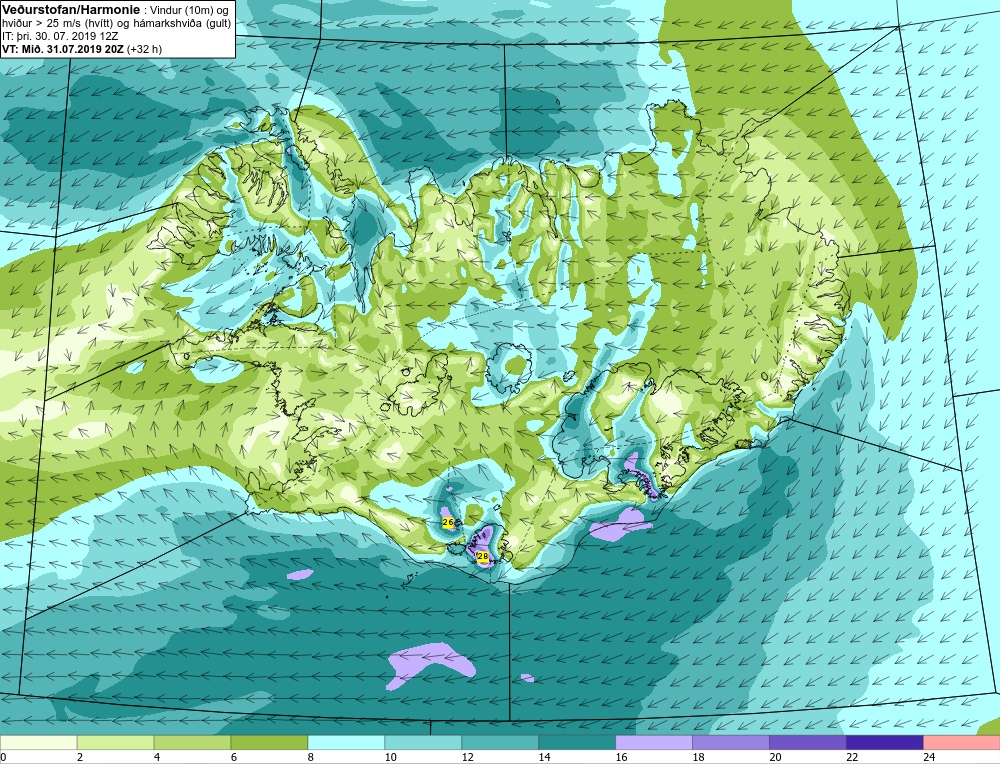Screen dimensions: 1000x764
Task: Pick the 6–8 m/s olive green legend swatch
Action: click(x=269, y=743)
